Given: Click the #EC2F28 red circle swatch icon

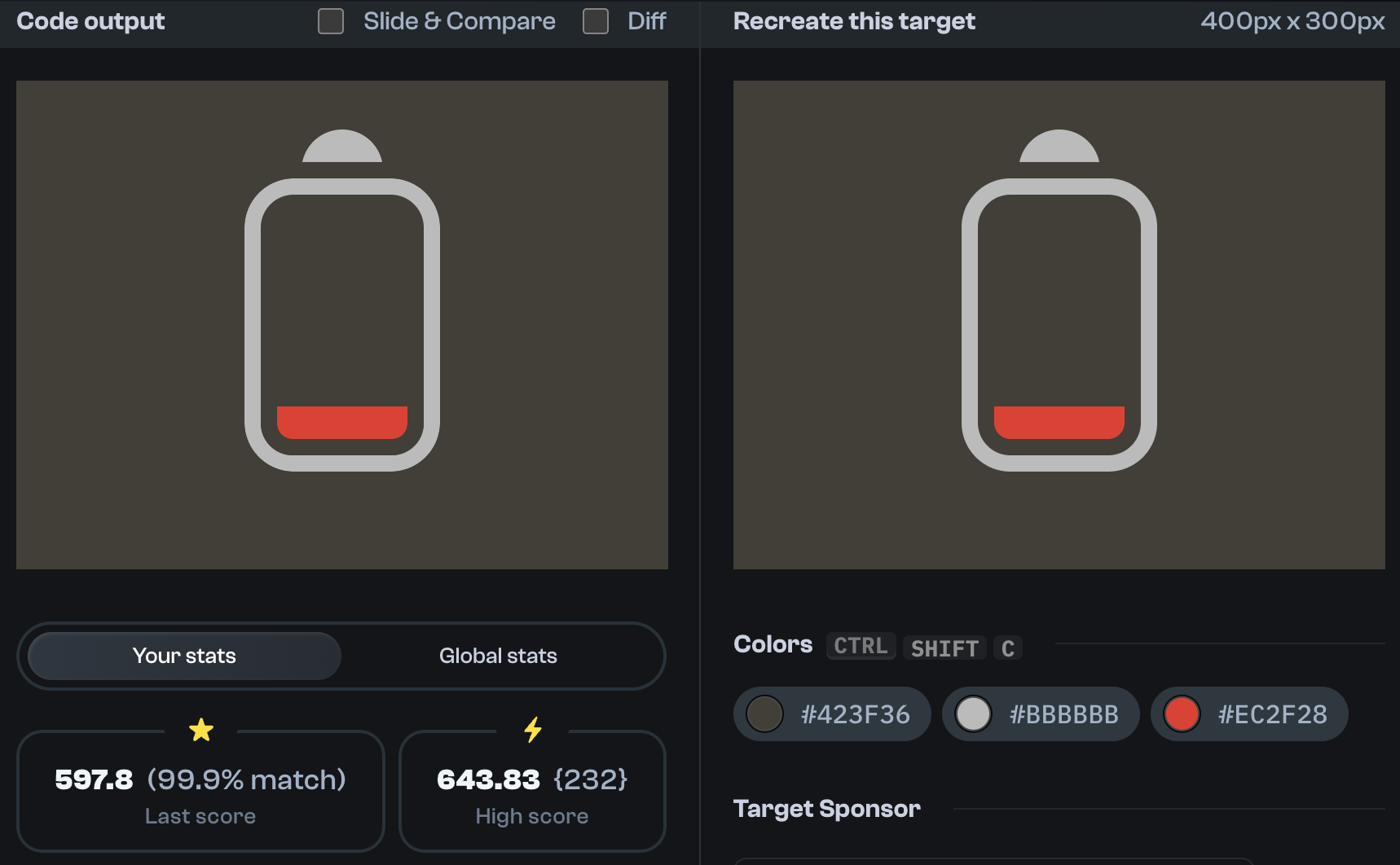Looking at the screenshot, I should 1182,714.
